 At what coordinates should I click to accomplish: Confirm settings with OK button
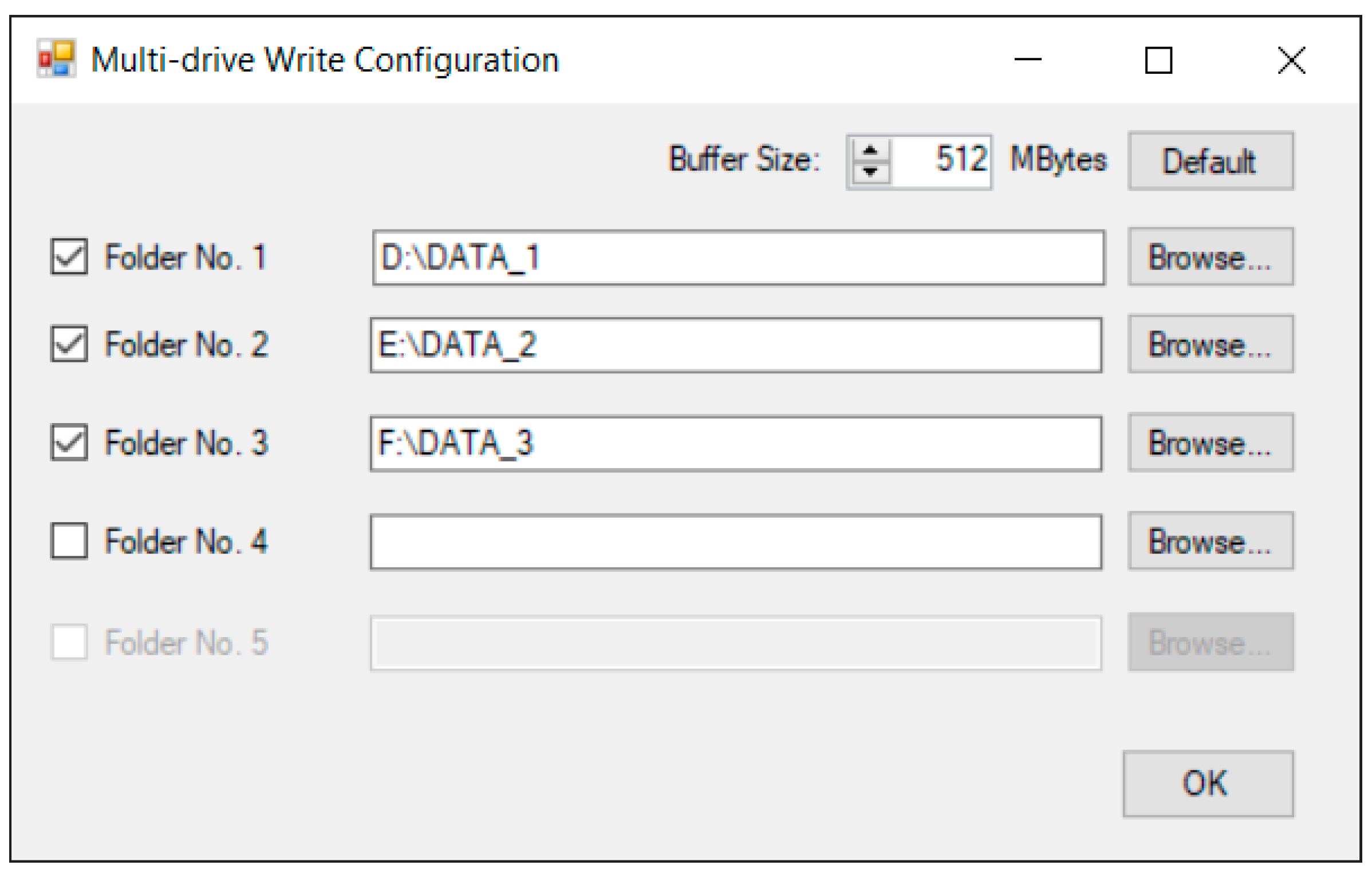pyautogui.click(x=1209, y=784)
